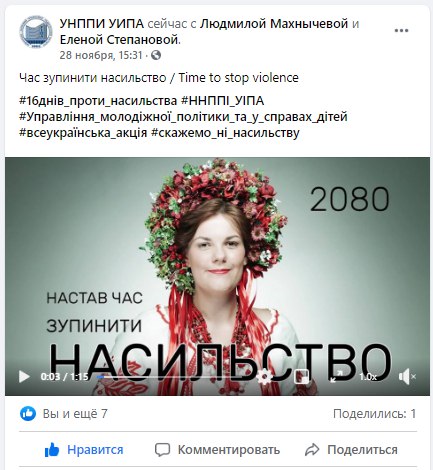This screenshot has height=470, width=433.
Task: Click Поделиться share button
Action: pos(351,450)
